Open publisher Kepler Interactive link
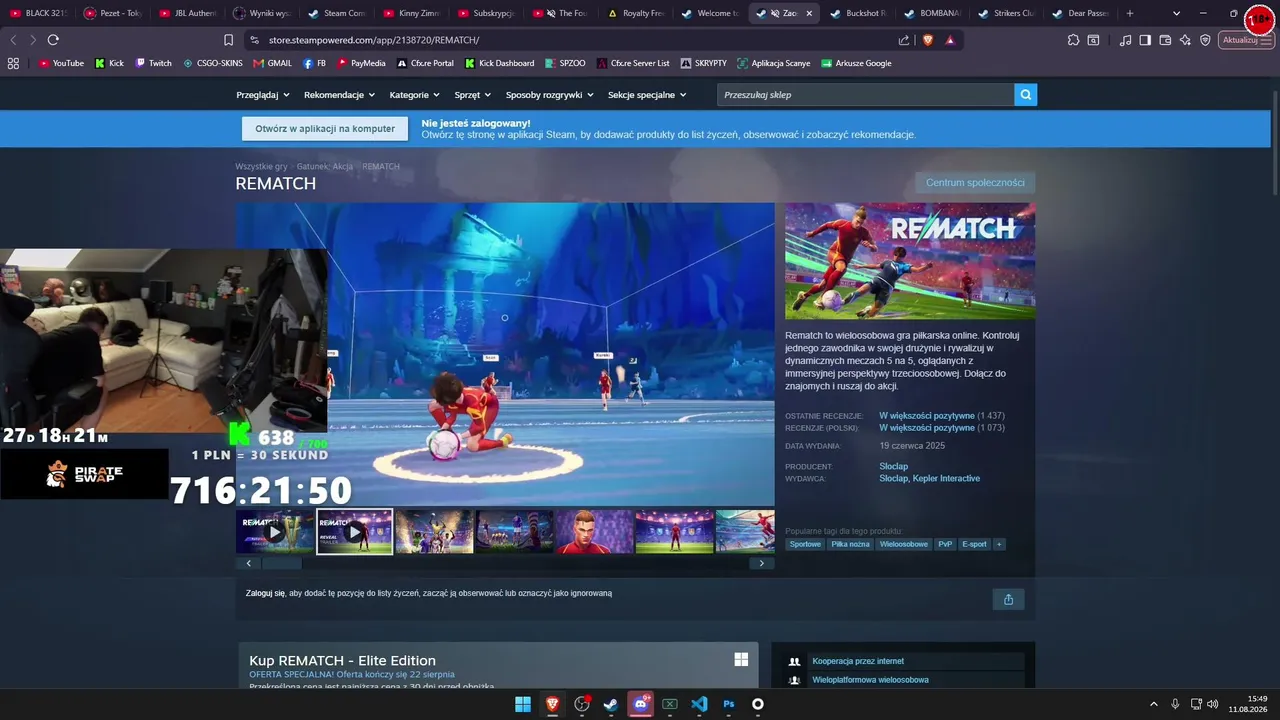1280x720 pixels. pos(946,478)
